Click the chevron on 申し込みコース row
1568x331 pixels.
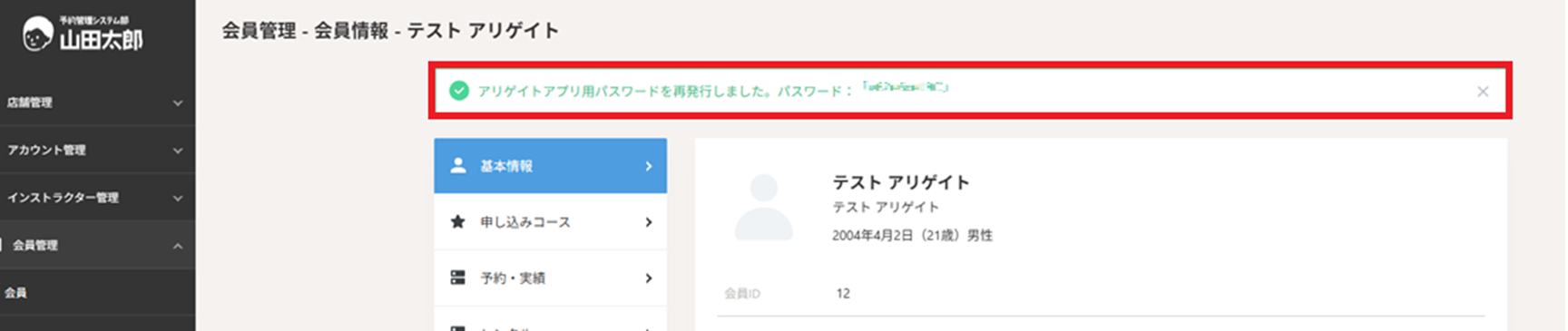click(x=648, y=222)
